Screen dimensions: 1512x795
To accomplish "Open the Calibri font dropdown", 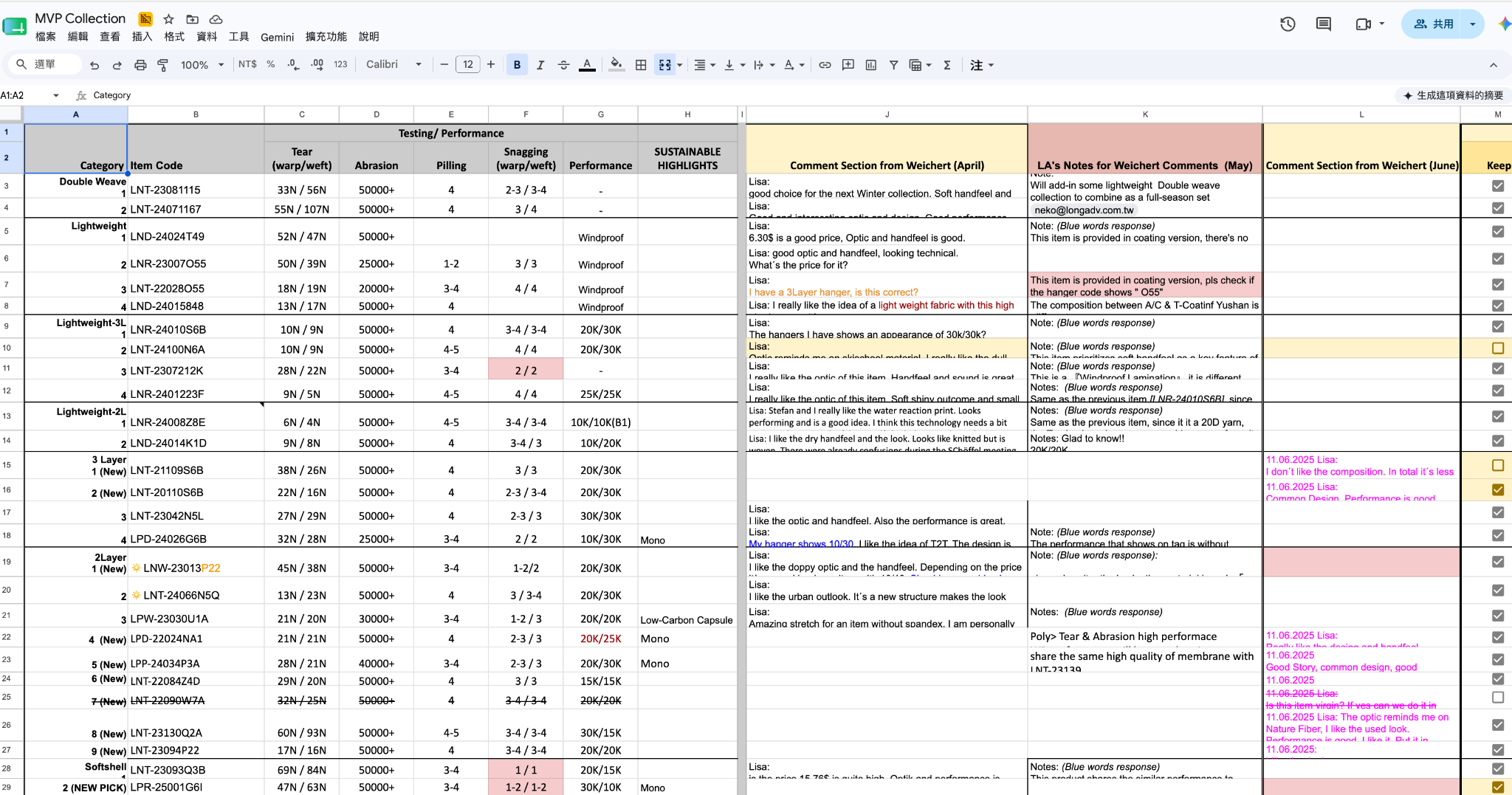I will click(394, 65).
